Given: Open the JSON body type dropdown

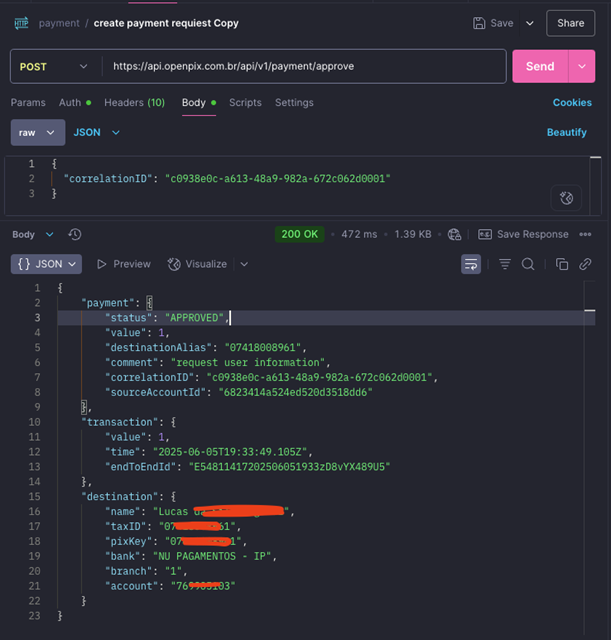Looking at the screenshot, I should pyautogui.click(x=97, y=132).
